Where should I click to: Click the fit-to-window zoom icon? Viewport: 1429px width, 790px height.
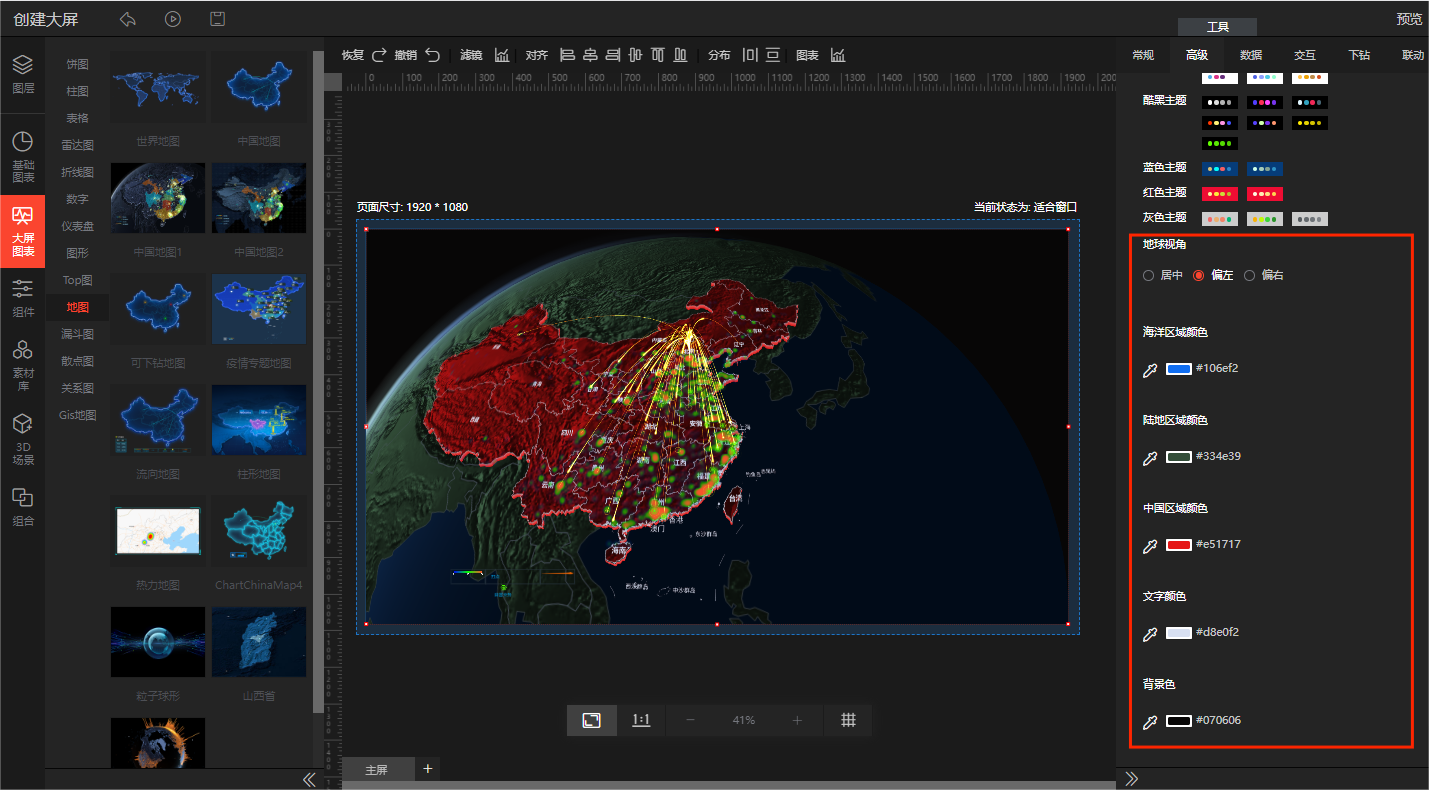(x=592, y=720)
